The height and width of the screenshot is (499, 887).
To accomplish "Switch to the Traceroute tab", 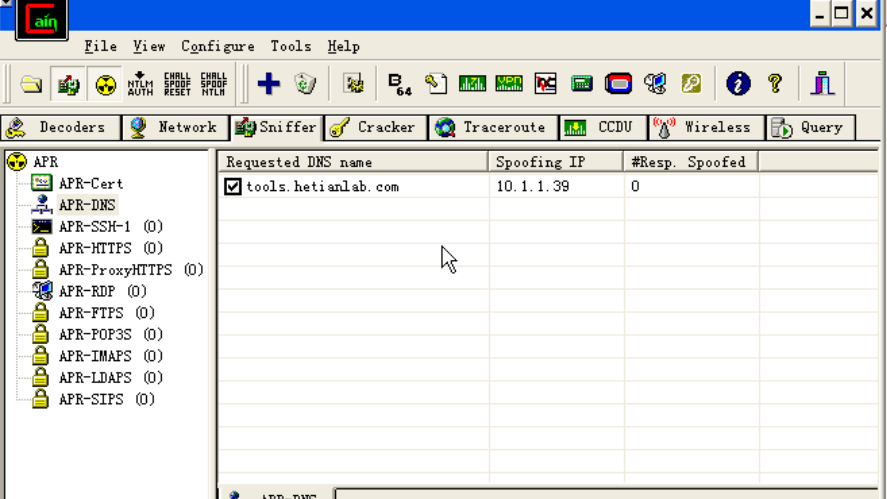I will click(x=494, y=127).
